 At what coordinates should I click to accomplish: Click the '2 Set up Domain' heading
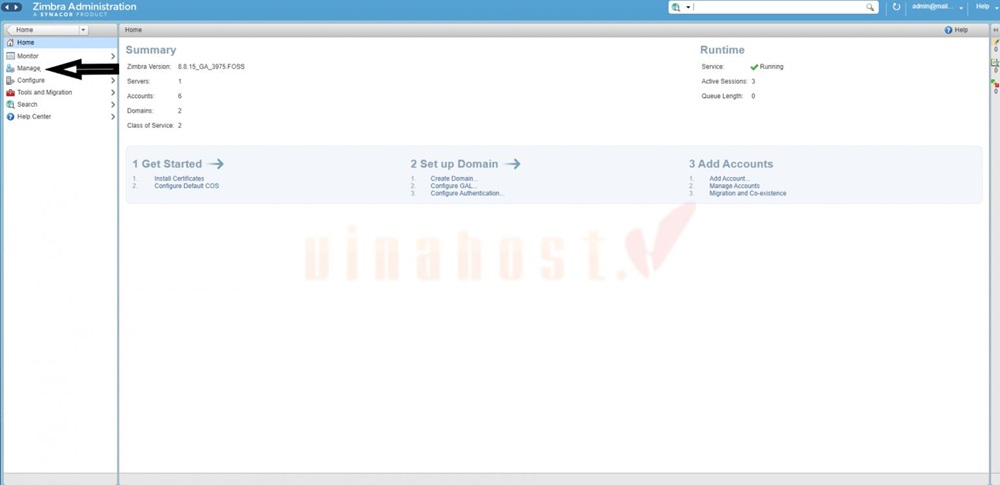tap(454, 164)
